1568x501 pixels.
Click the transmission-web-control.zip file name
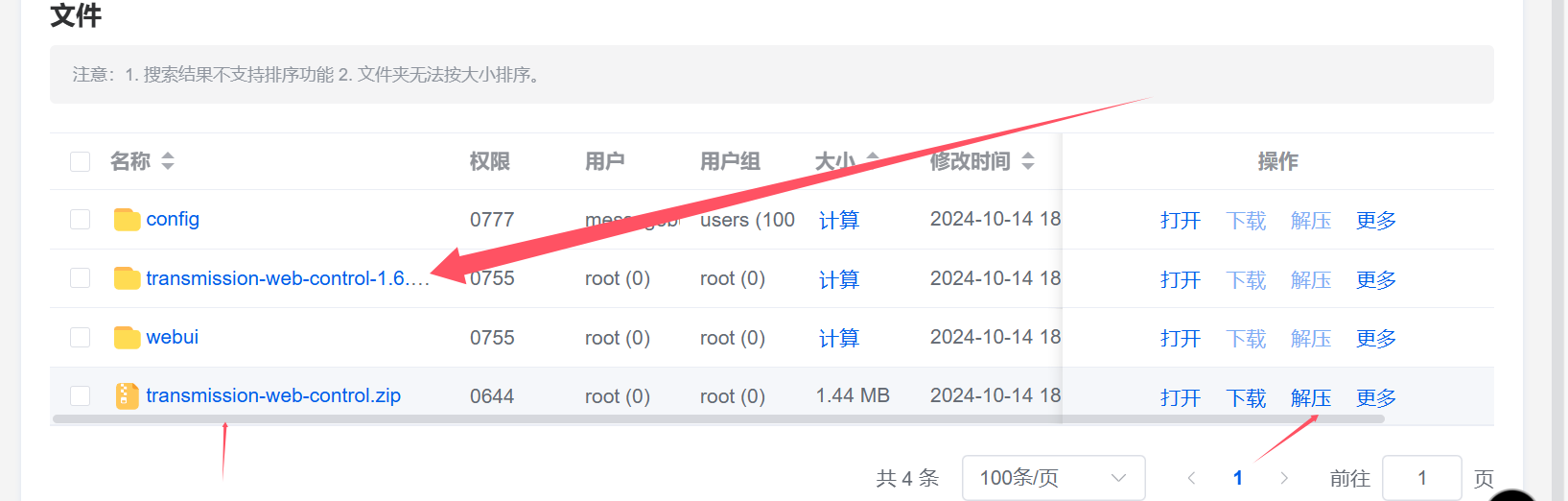coord(273,395)
